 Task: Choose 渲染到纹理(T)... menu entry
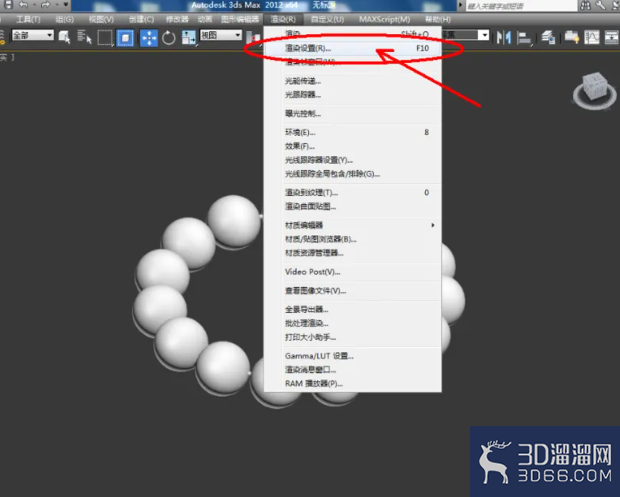pyautogui.click(x=353, y=193)
